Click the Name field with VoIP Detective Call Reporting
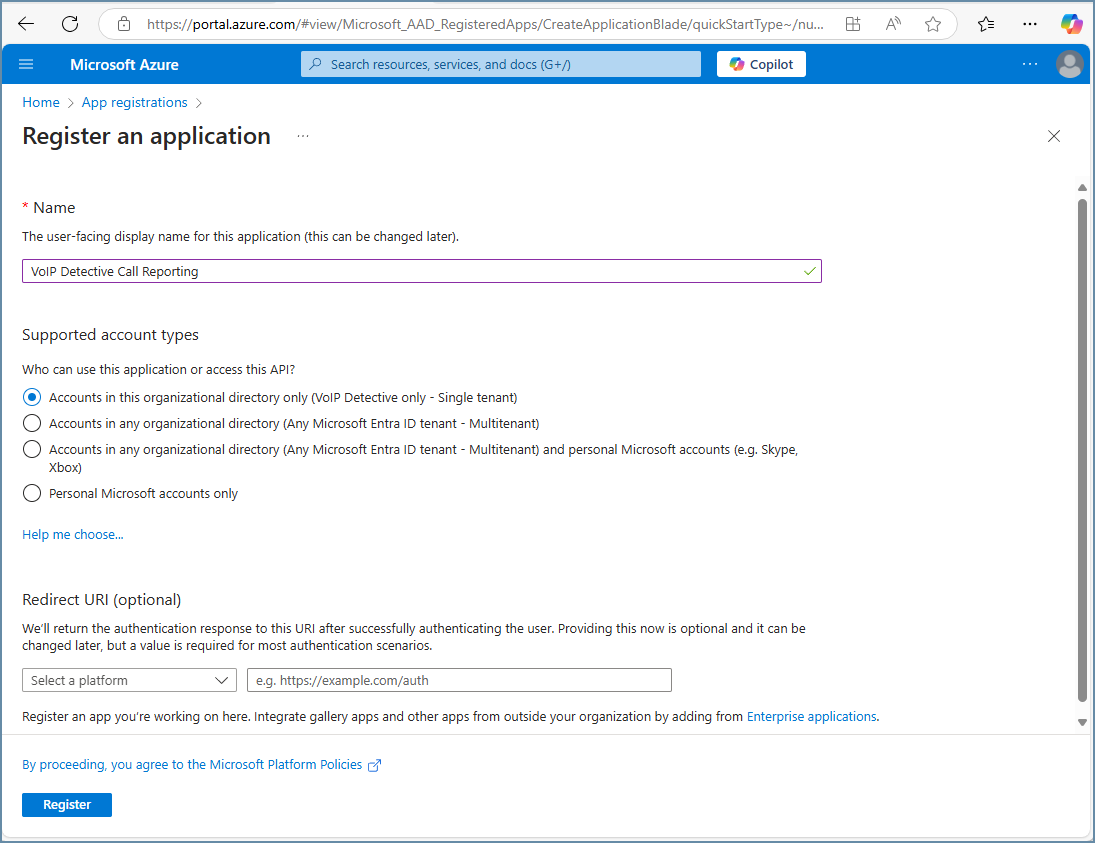This screenshot has width=1095, height=843. pos(422,271)
